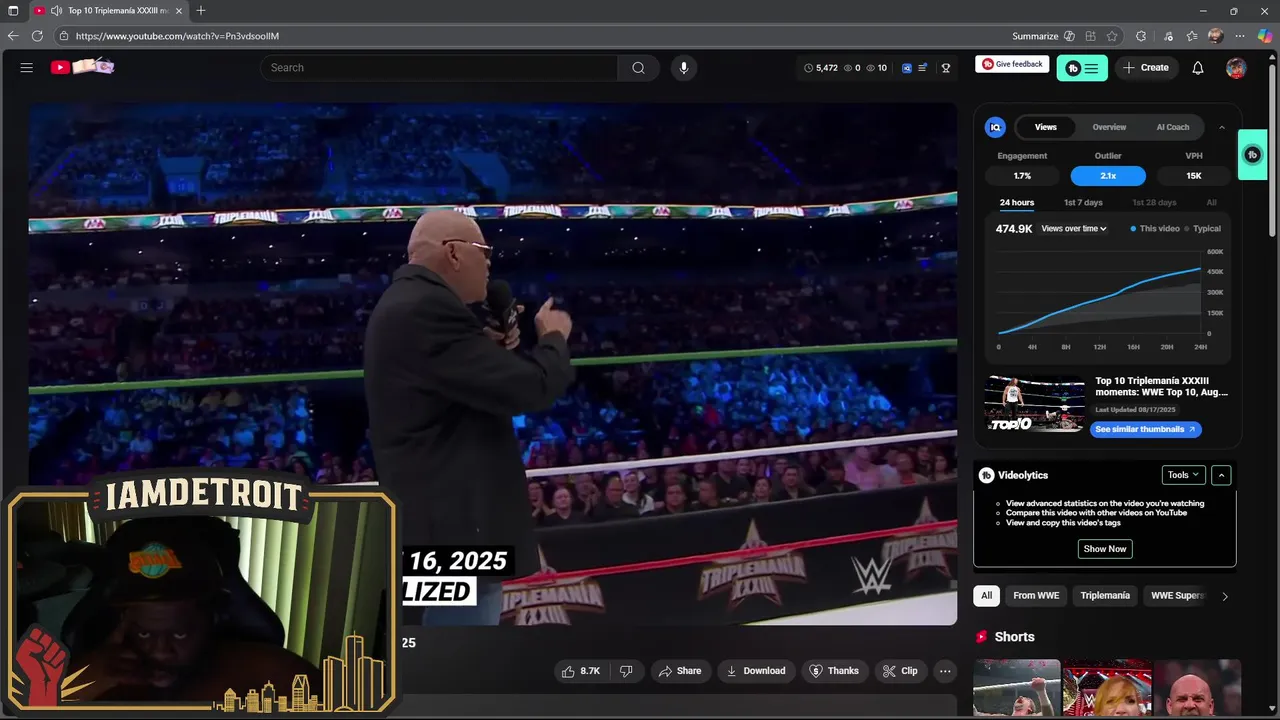Open a new browser tab with plus
Viewport: 1280px width, 720px height.
tap(201, 11)
